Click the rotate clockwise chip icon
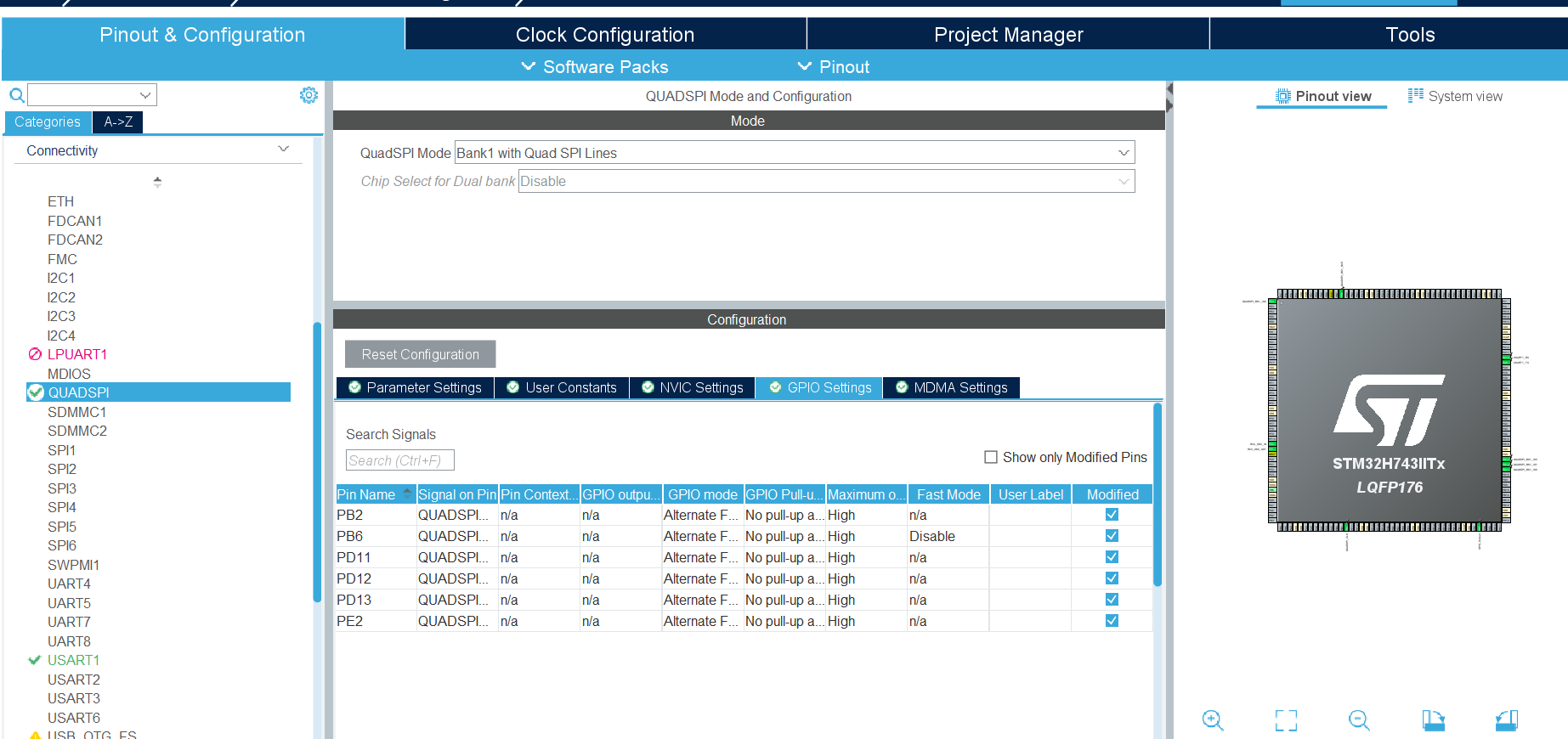This screenshot has width=1568, height=739. 1433,720
